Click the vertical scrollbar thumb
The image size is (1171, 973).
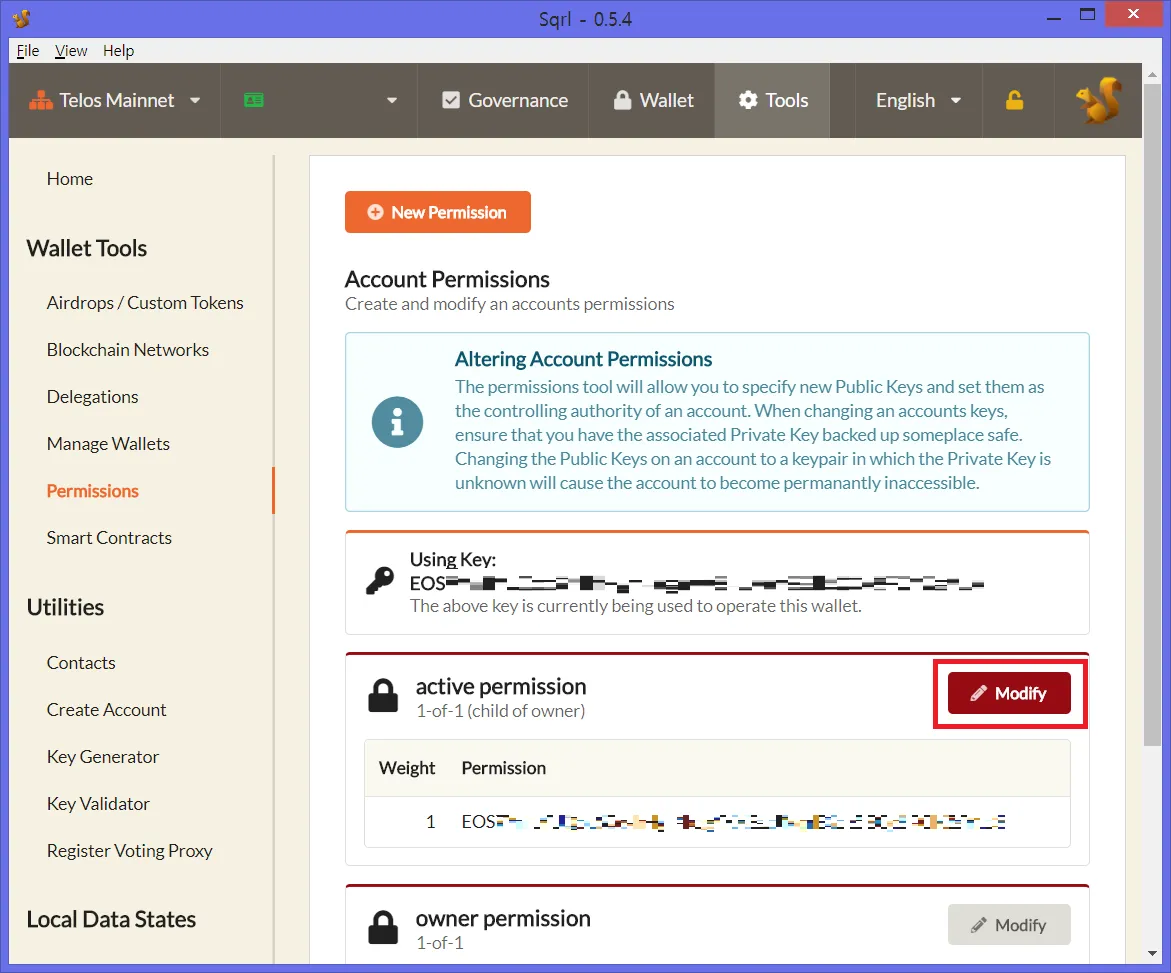click(1152, 414)
